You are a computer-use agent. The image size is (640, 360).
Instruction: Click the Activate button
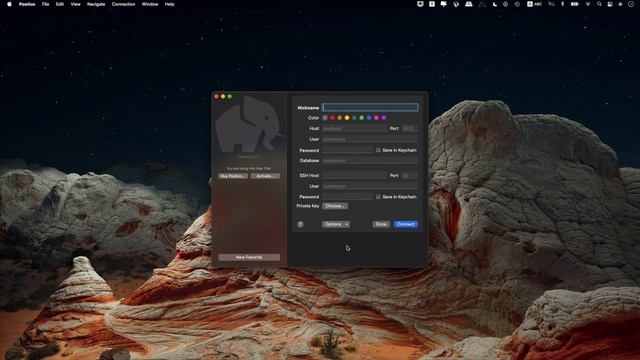(x=265, y=176)
